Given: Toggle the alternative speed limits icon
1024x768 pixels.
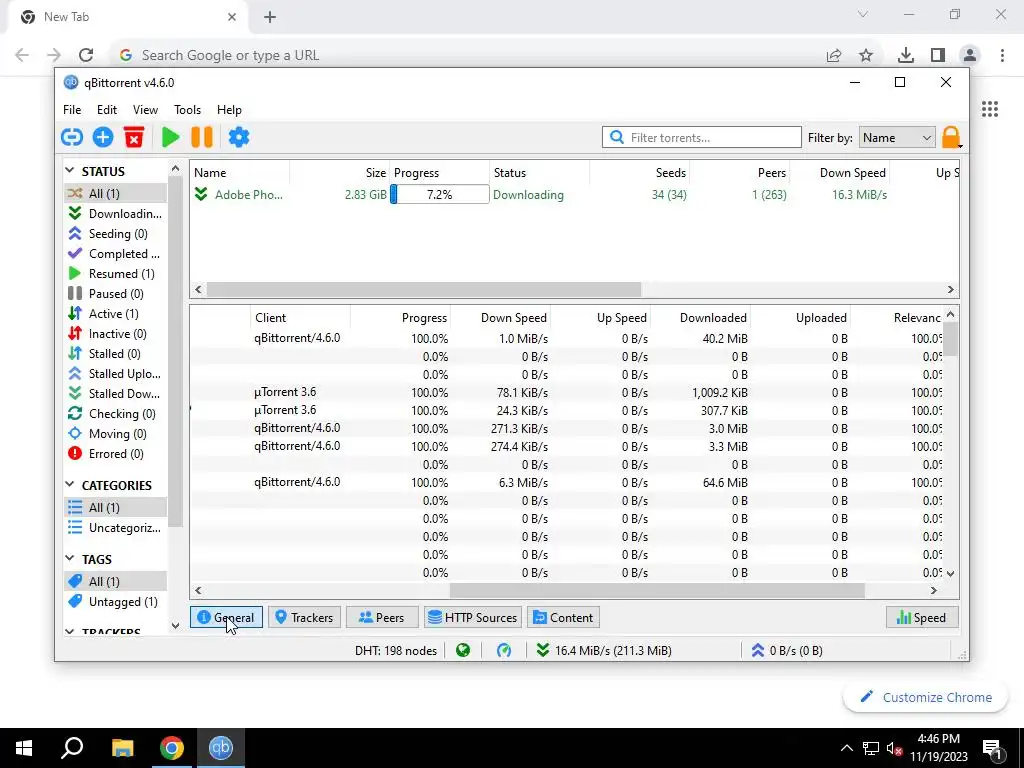Looking at the screenshot, I should point(504,650).
